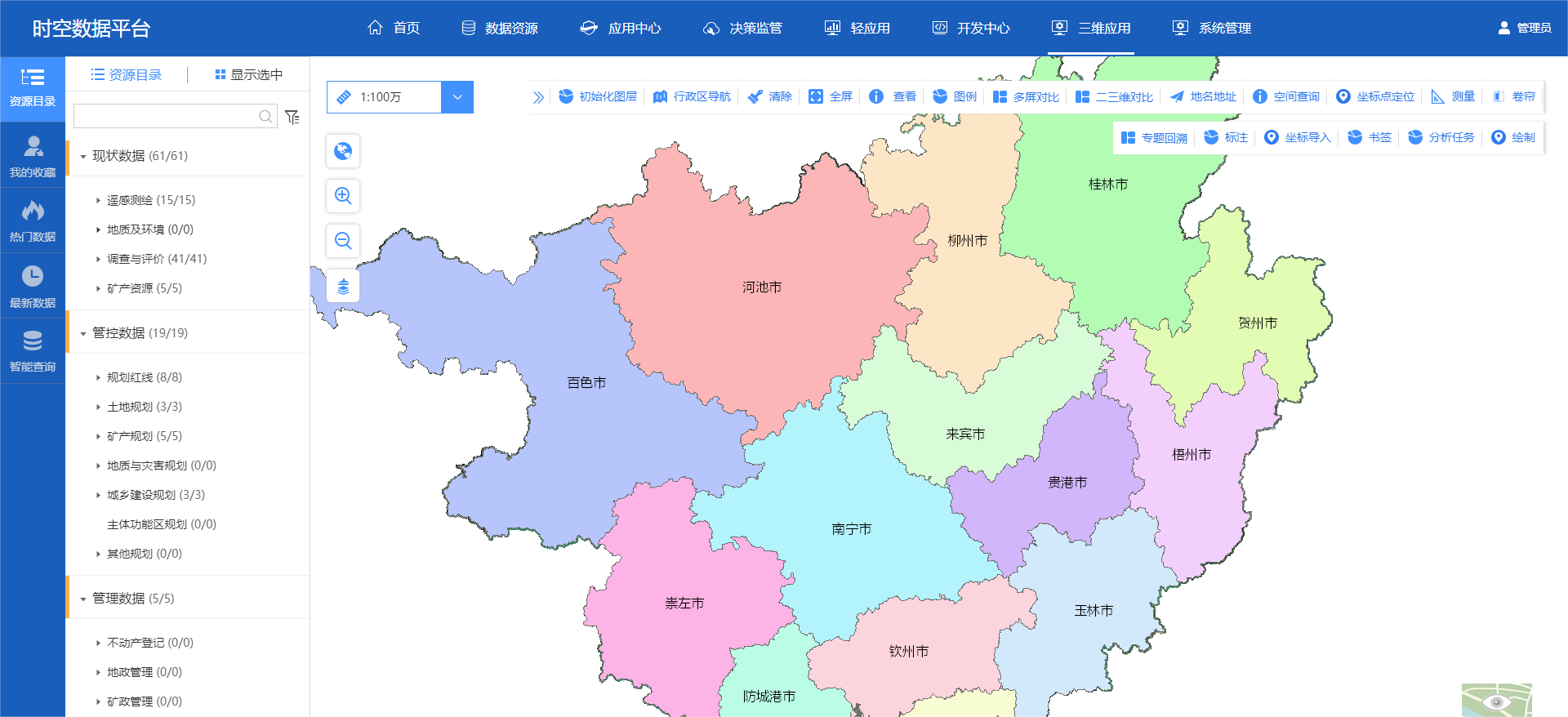Click the 清除 clear tool

point(770,96)
